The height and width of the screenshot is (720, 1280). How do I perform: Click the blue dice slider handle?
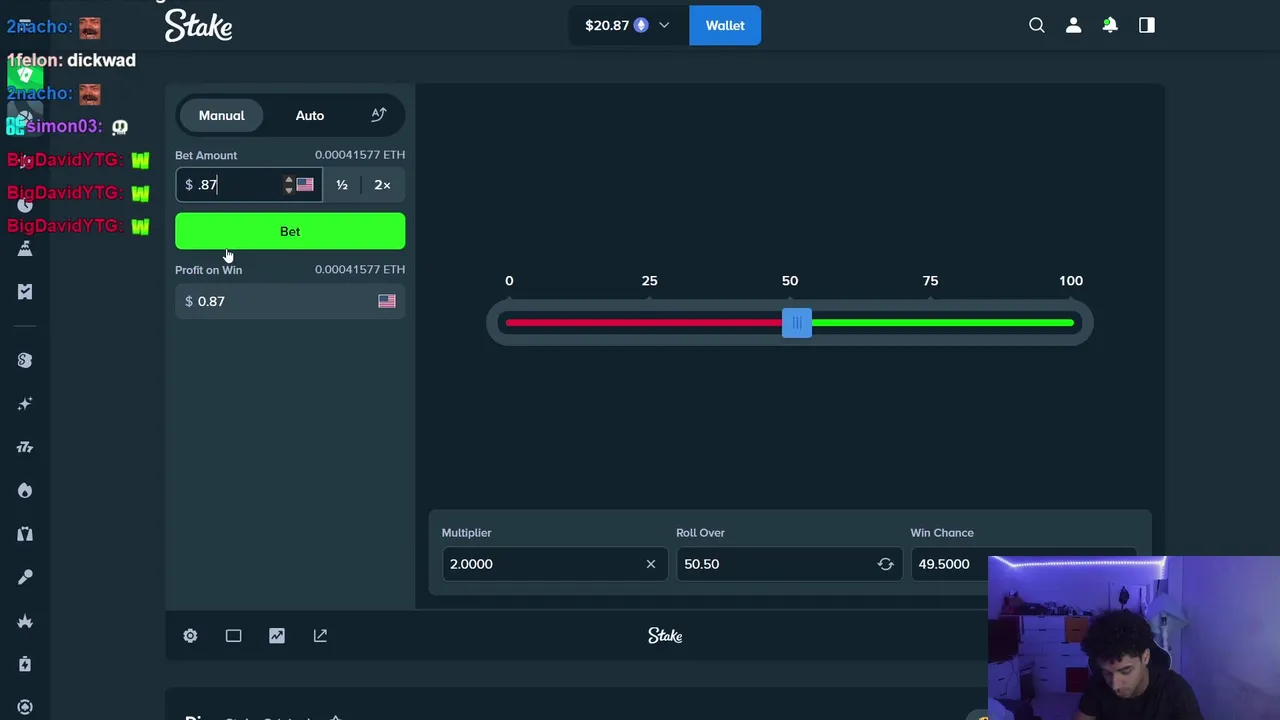pos(797,322)
